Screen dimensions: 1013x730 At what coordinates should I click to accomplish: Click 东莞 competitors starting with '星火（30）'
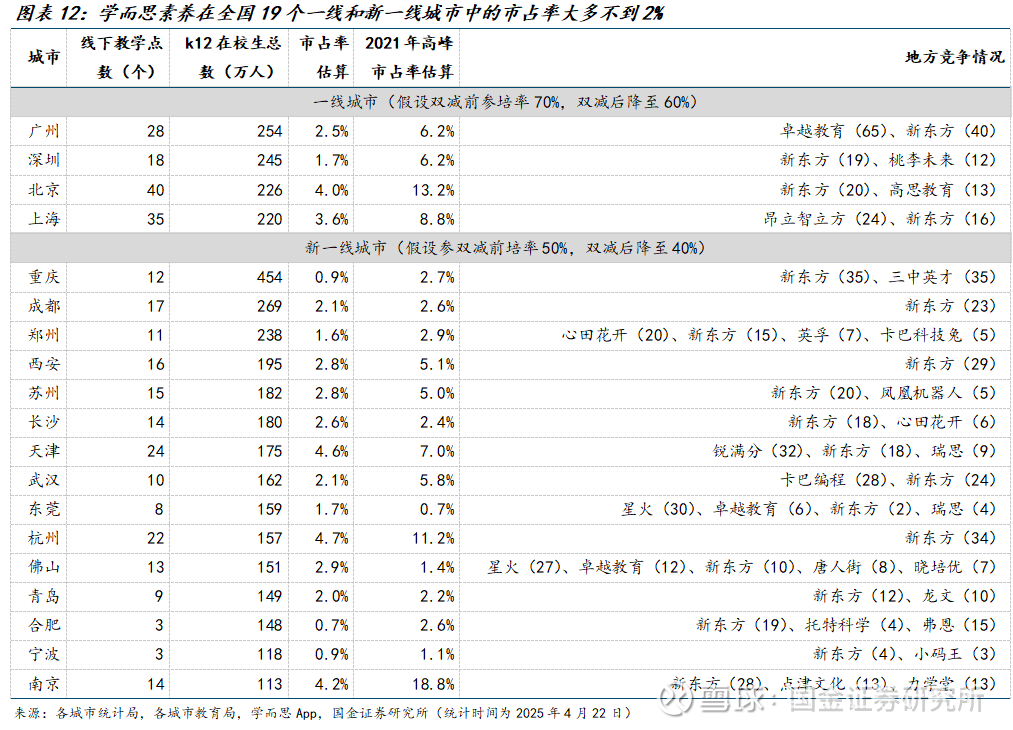808,510
